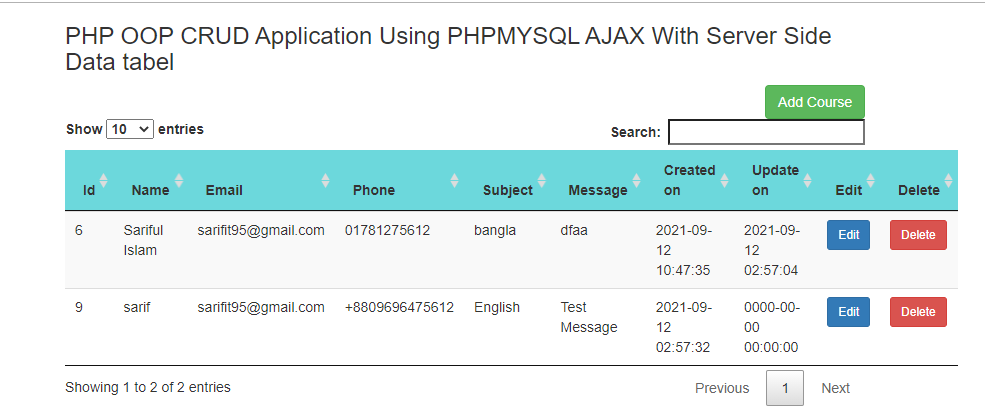The image size is (985, 419).
Task: Go to Next page
Action: pos(835,388)
